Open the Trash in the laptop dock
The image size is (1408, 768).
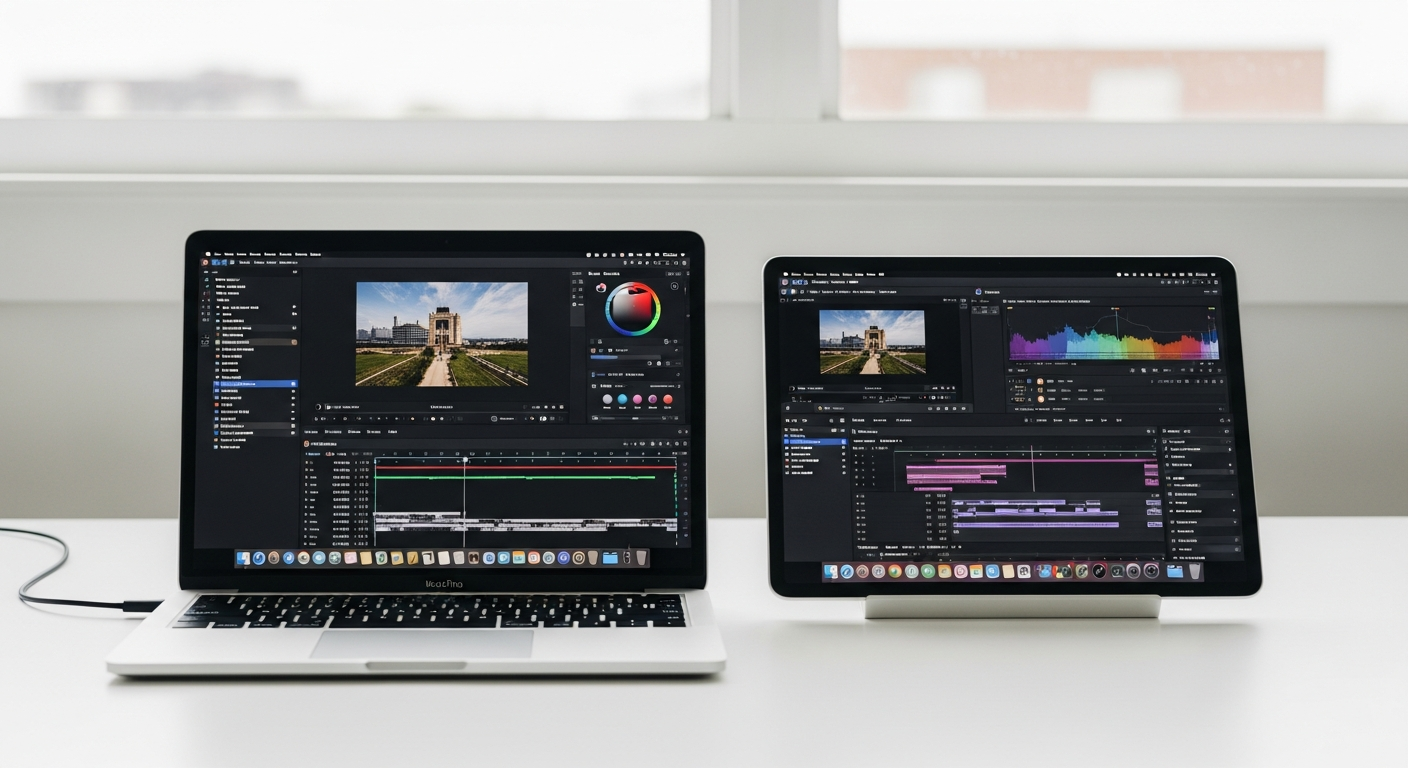pos(641,558)
